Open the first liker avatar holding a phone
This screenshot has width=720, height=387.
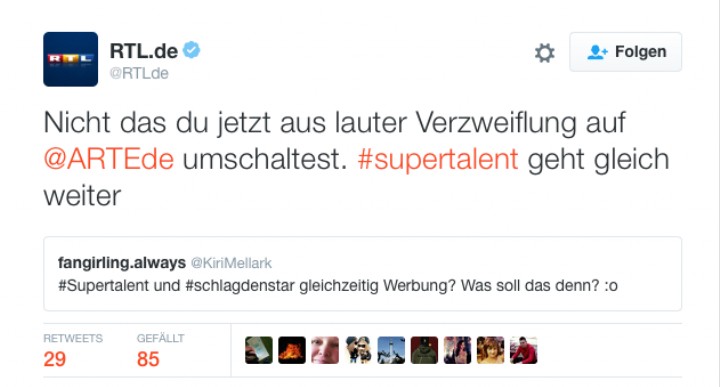pyautogui.click(x=259, y=350)
